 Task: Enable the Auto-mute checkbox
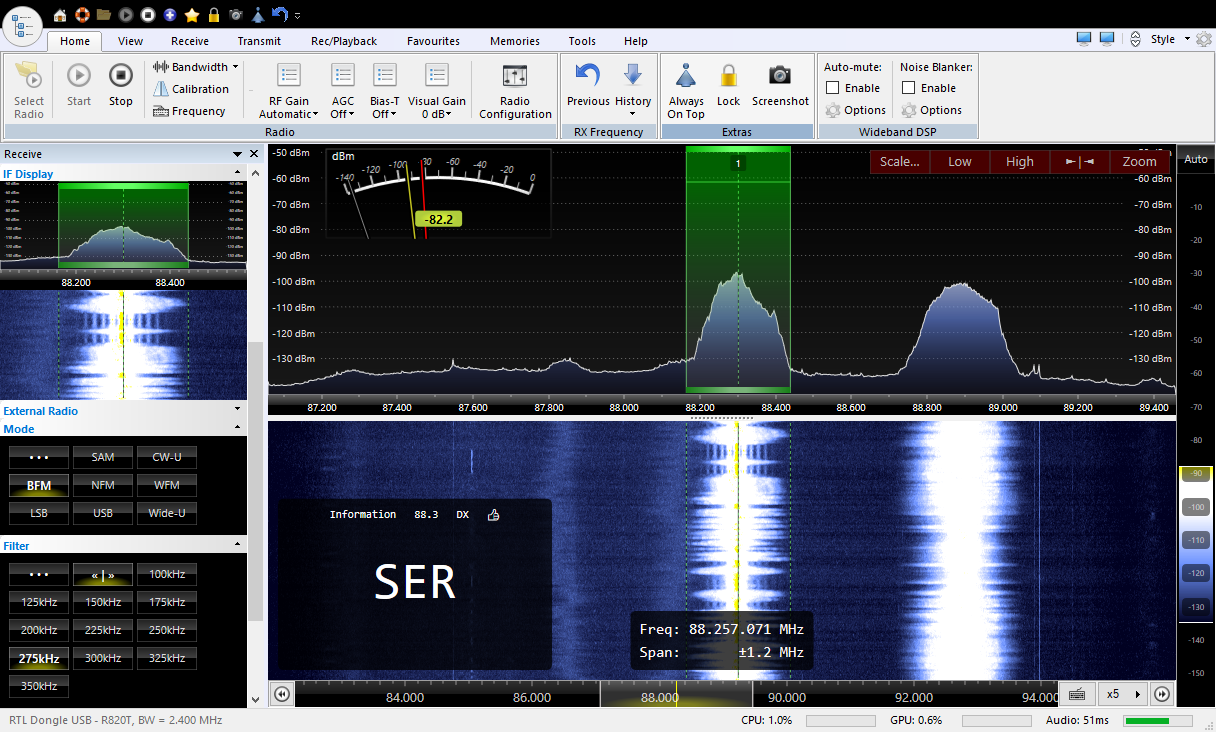[x=832, y=88]
